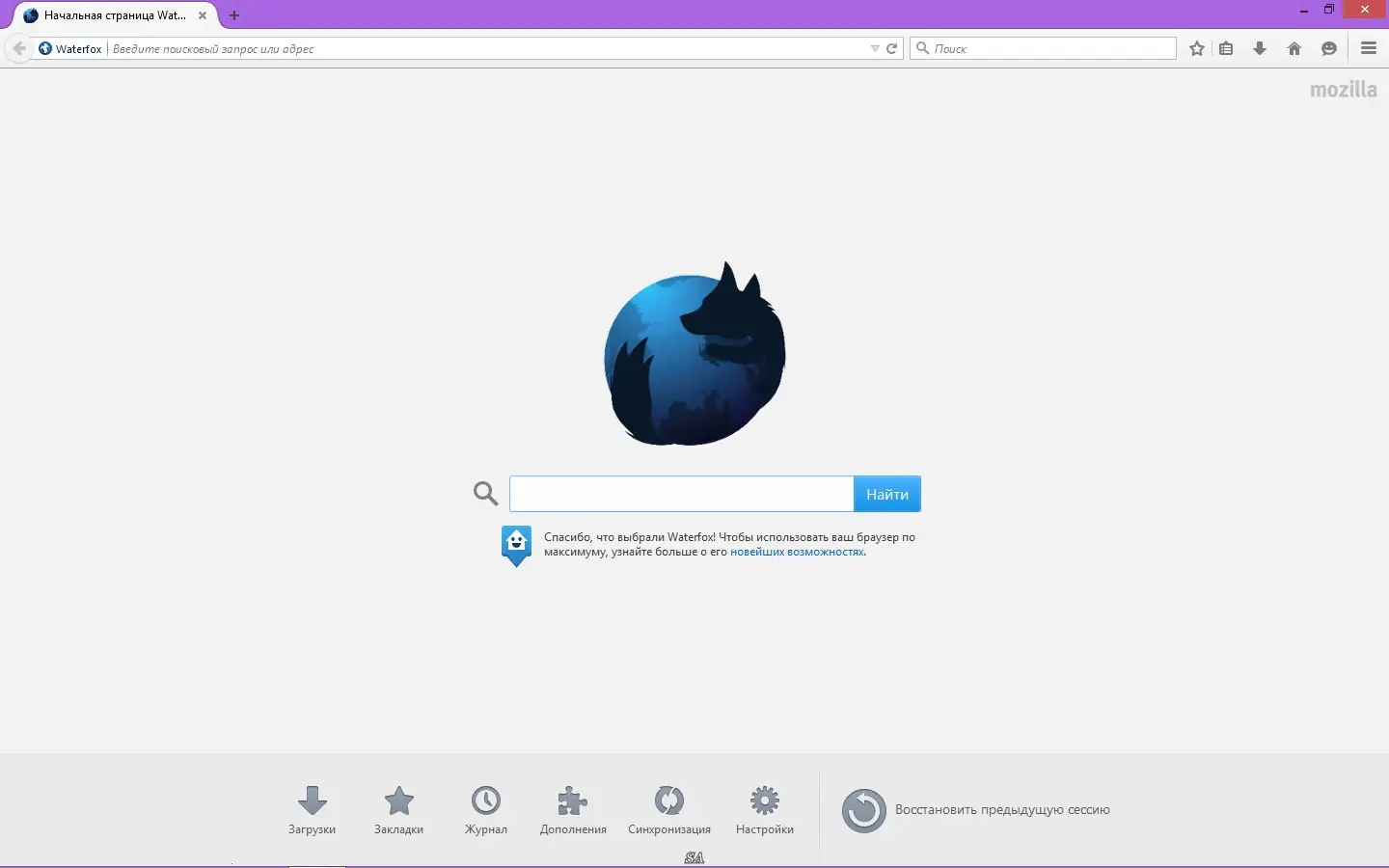Show bookmarks list from toolbar

point(1226,48)
